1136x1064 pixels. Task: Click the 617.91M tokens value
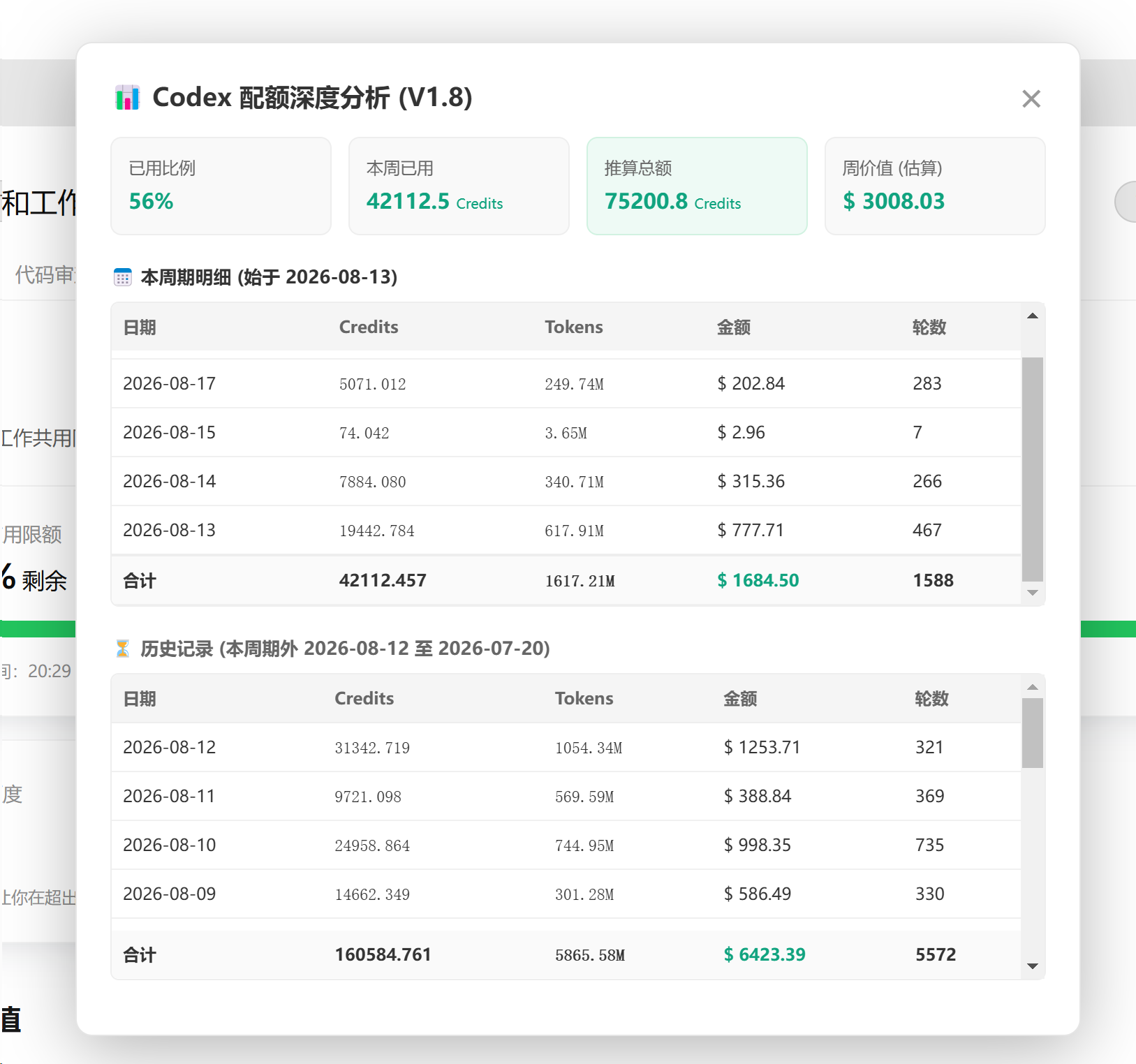(575, 531)
